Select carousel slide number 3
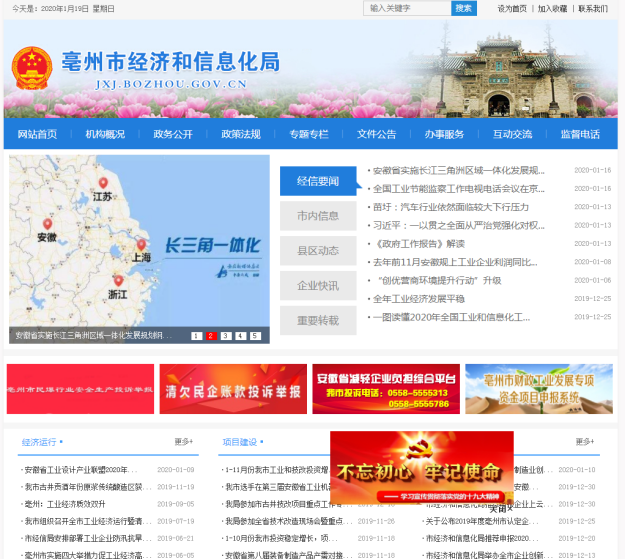 click(226, 336)
